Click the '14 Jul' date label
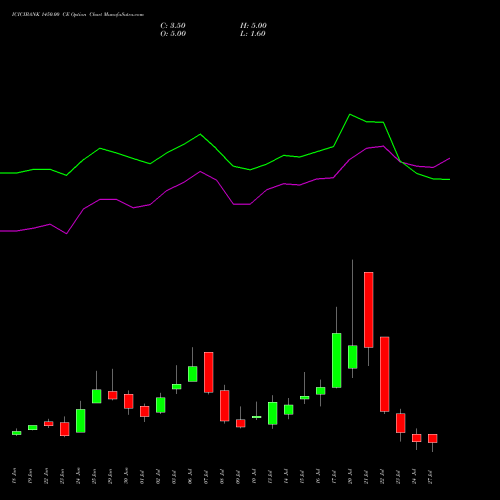 pyautogui.click(x=286, y=476)
